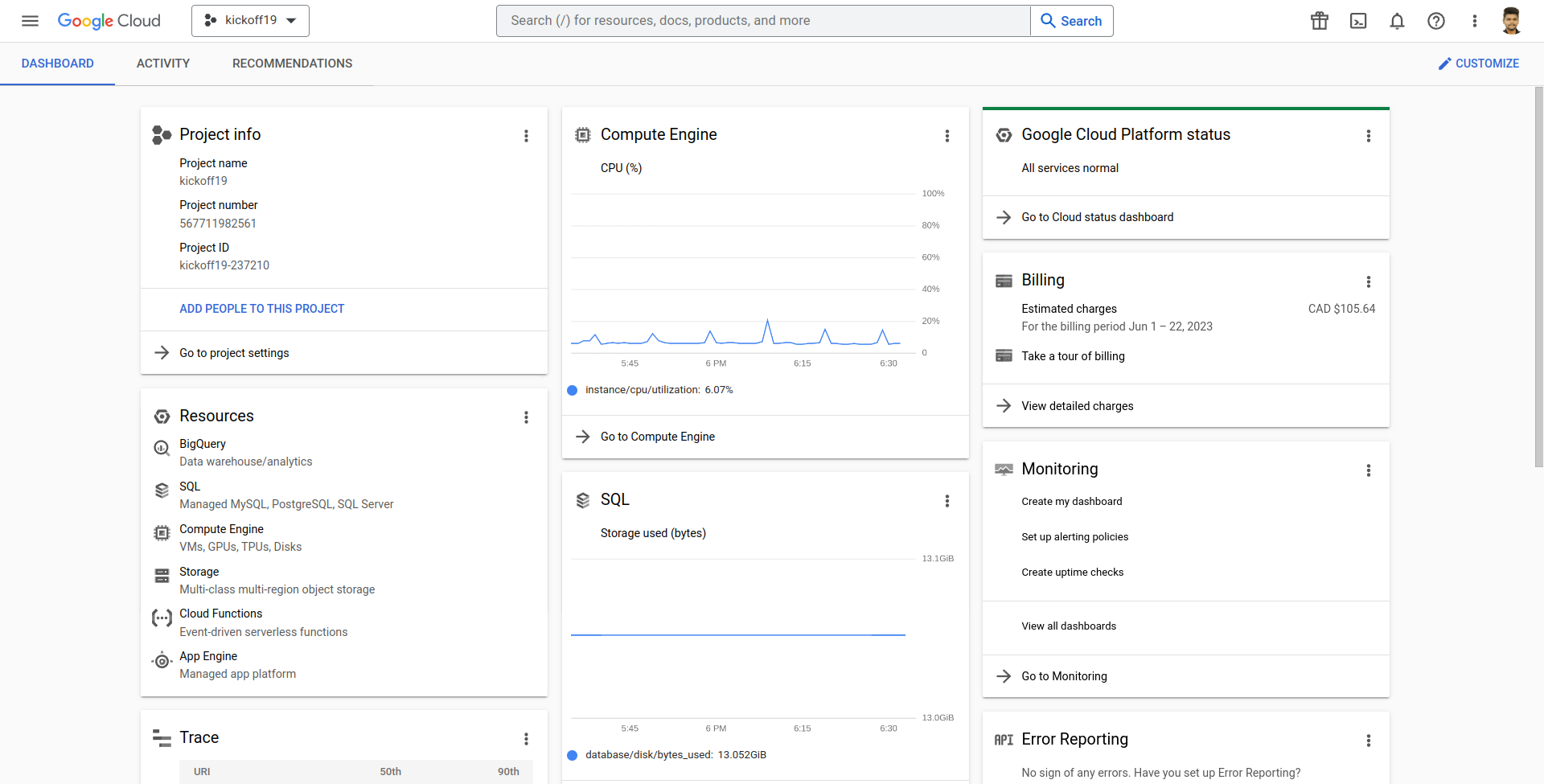
Task: Take a tour of billing
Action: (x=1074, y=356)
